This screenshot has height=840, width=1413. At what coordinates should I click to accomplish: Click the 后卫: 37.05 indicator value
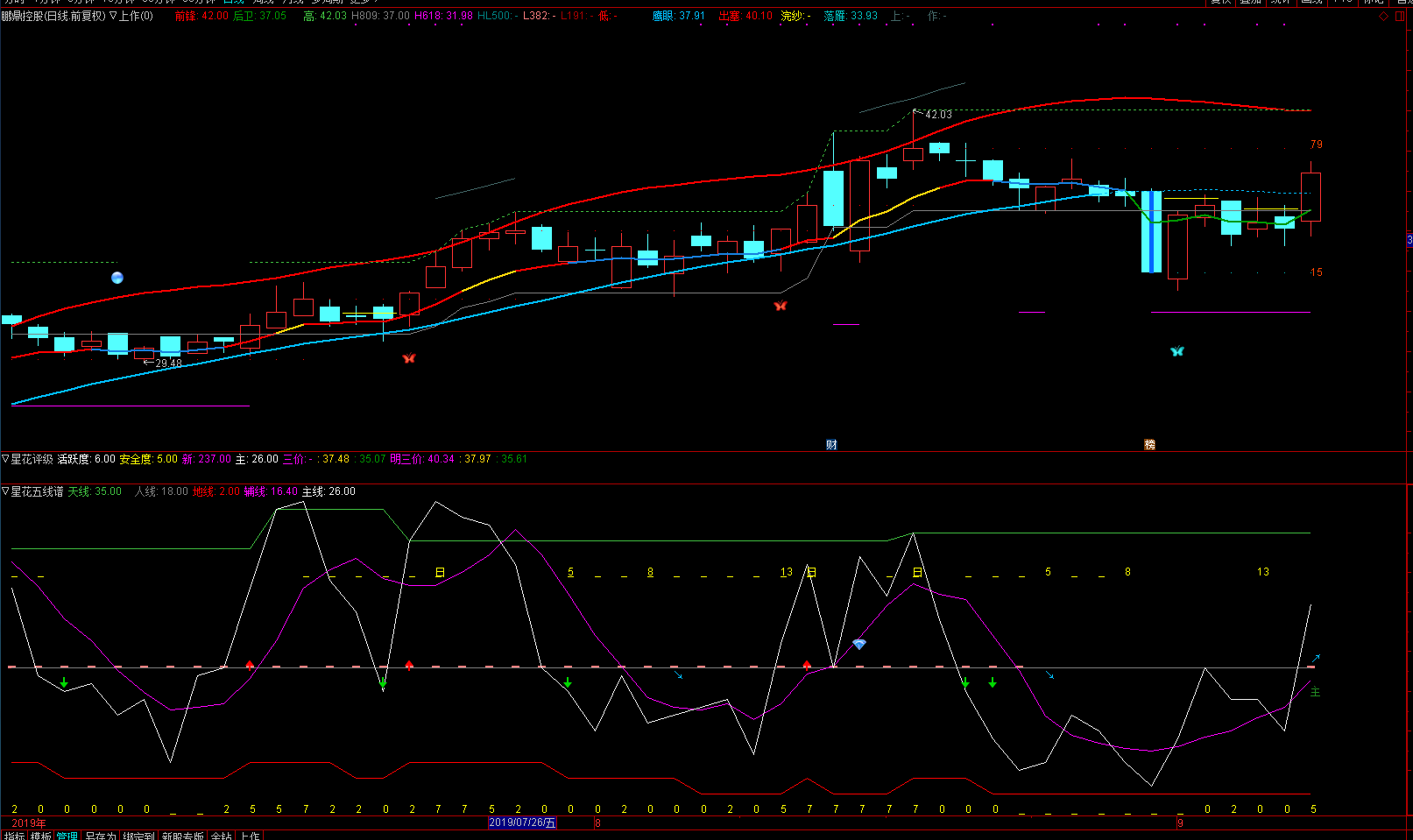259,16
